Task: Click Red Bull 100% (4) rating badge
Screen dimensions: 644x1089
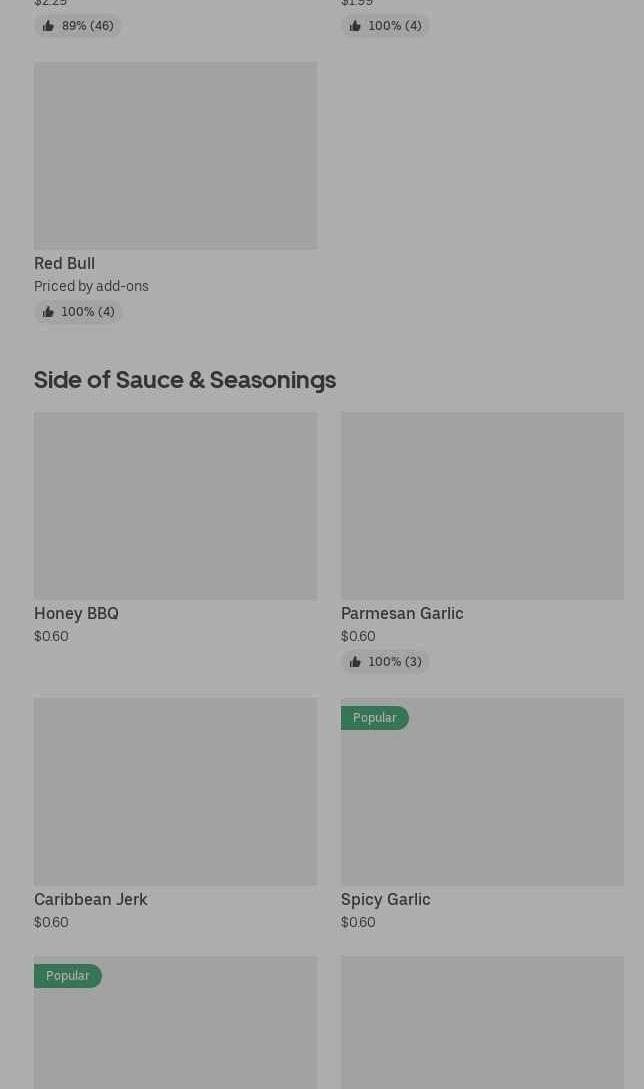Action: (x=78, y=312)
